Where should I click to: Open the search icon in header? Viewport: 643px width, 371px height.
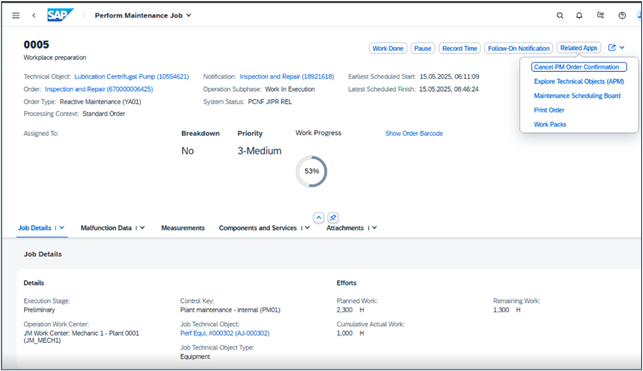point(560,16)
